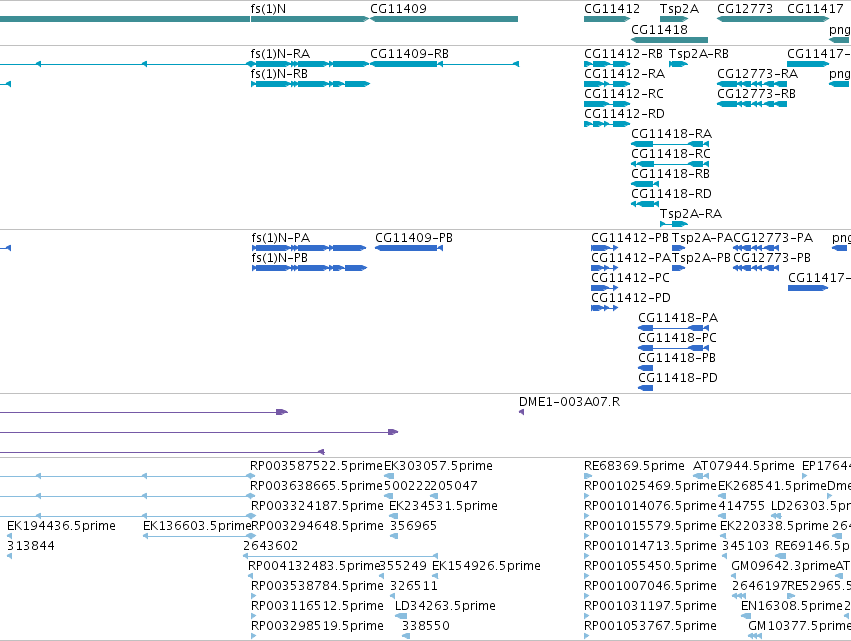Open the RP003538784.5prime EST label
851x641 pixels.
(317, 586)
